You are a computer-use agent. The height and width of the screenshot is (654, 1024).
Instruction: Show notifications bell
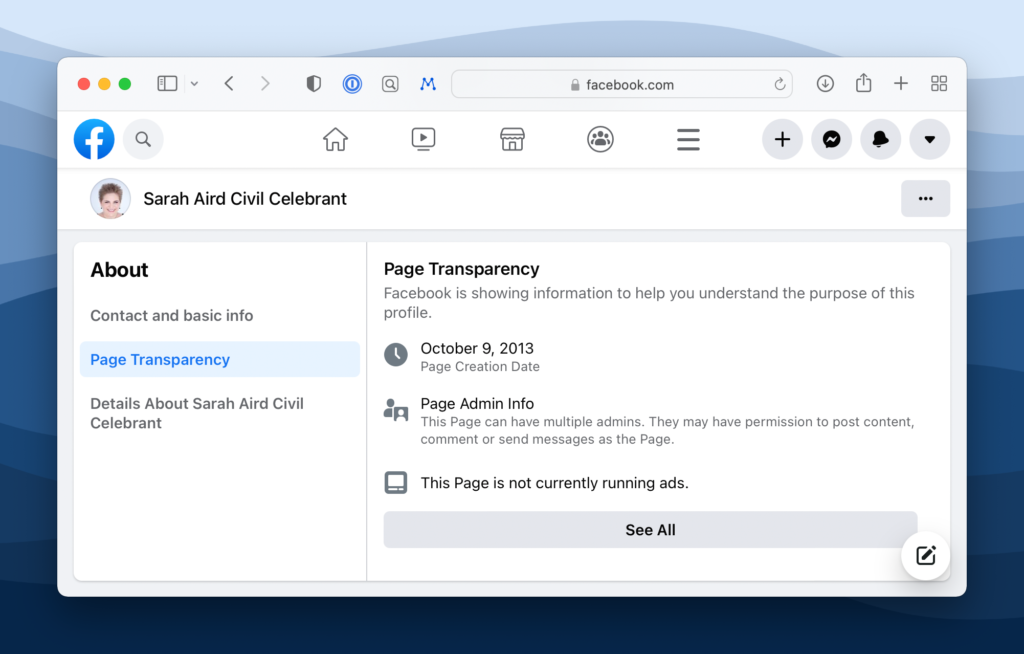pos(880,140)
